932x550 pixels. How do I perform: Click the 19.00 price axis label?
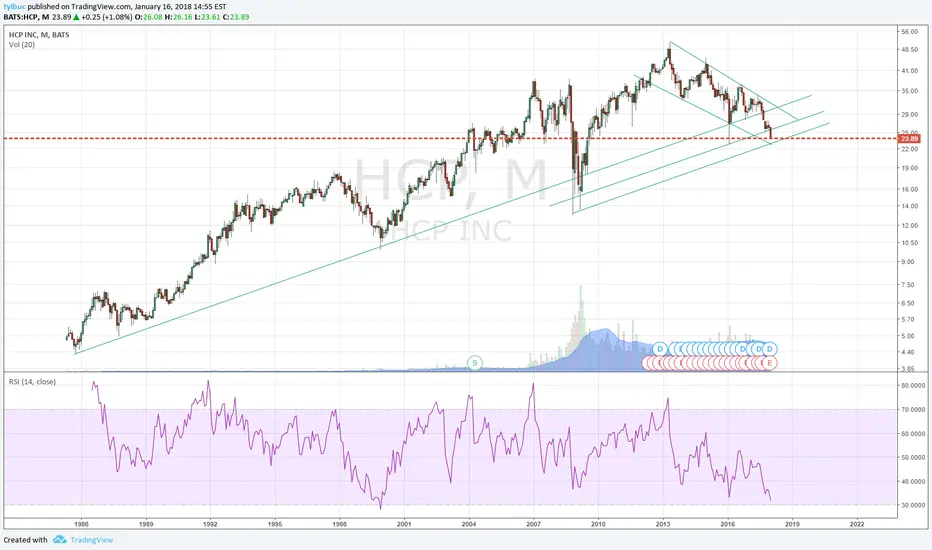909,168
